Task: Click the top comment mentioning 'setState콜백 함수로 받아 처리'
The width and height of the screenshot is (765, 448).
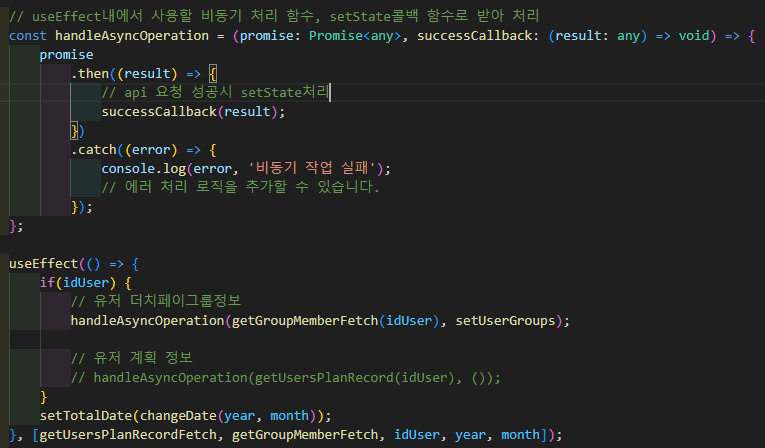Action: point(274,16)
